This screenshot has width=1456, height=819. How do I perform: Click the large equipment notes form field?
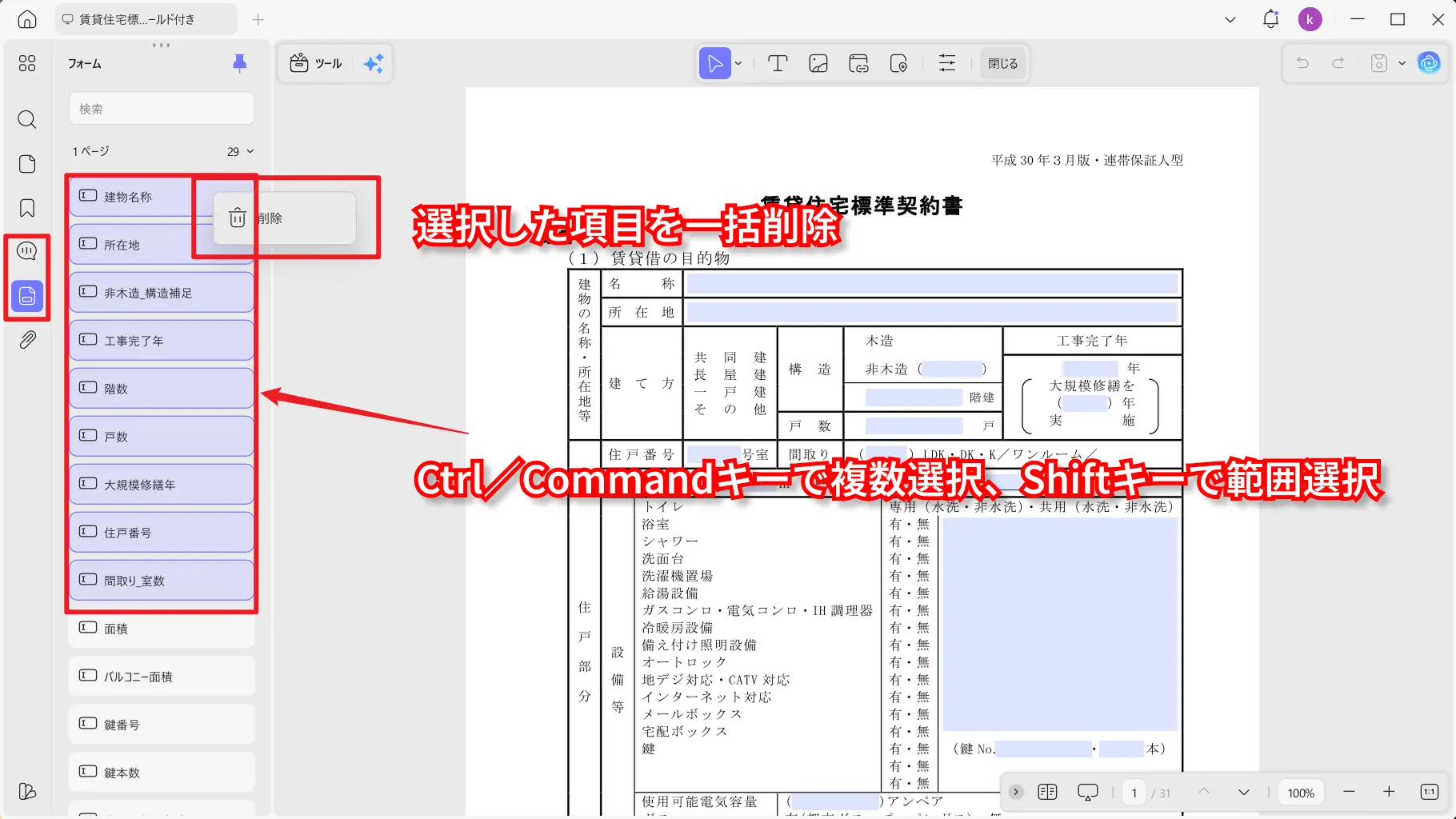pyautogui.click(x=1060, y=624)
